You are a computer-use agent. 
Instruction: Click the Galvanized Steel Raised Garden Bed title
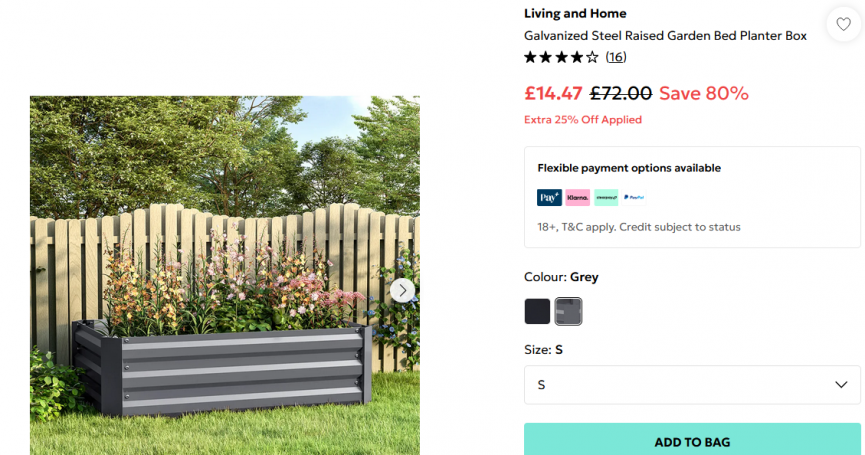click(x=665, y=36)
